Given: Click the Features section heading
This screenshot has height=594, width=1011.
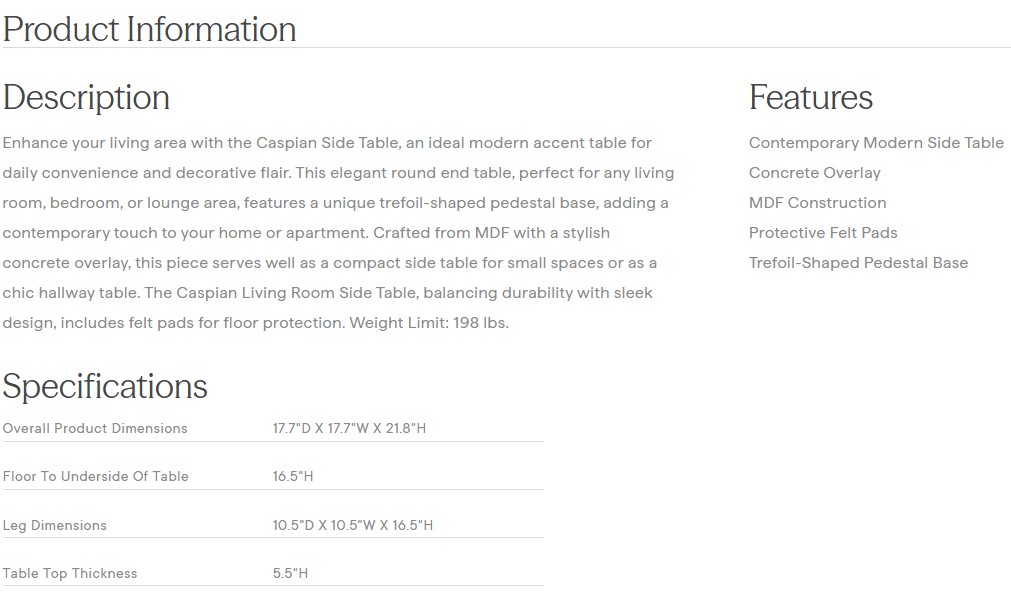Looking at the screenshot, I should 810,98.
